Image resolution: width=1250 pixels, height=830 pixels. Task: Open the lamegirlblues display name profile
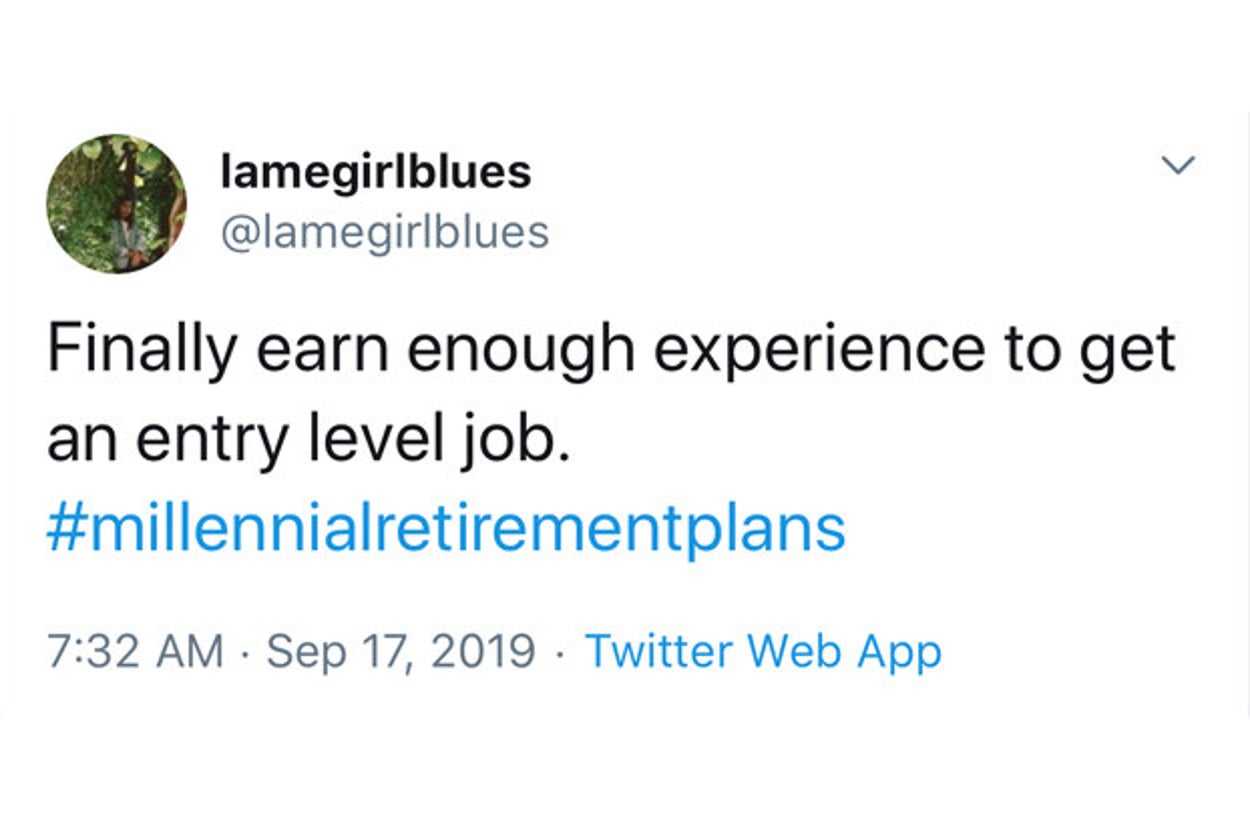(x=375, y=172)
